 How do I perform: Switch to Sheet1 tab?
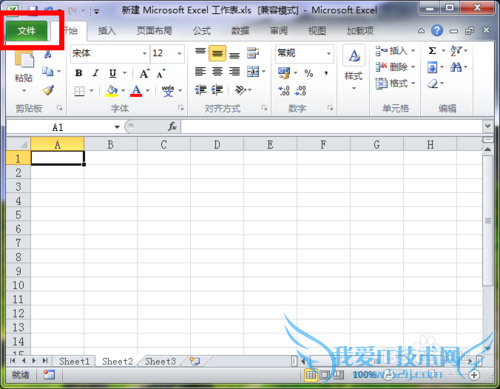(74, 362)
